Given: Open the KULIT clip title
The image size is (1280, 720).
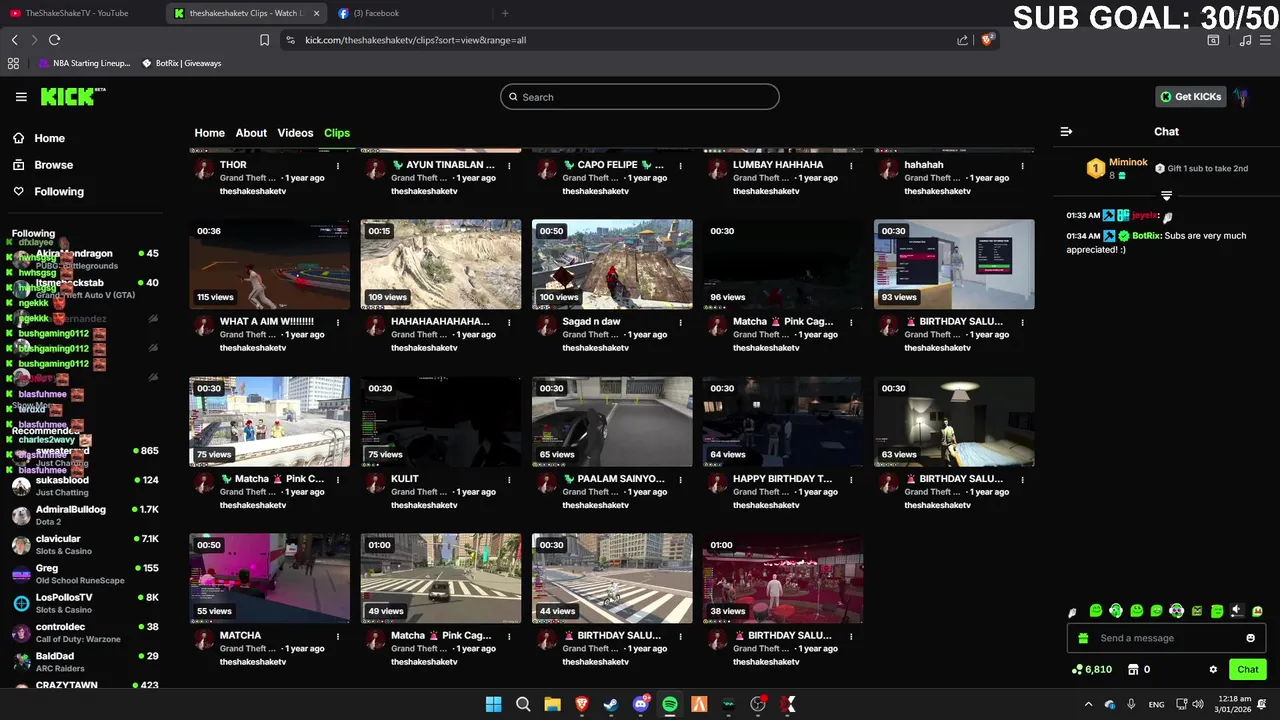Looking at the screenshot, I should point(405,479).
